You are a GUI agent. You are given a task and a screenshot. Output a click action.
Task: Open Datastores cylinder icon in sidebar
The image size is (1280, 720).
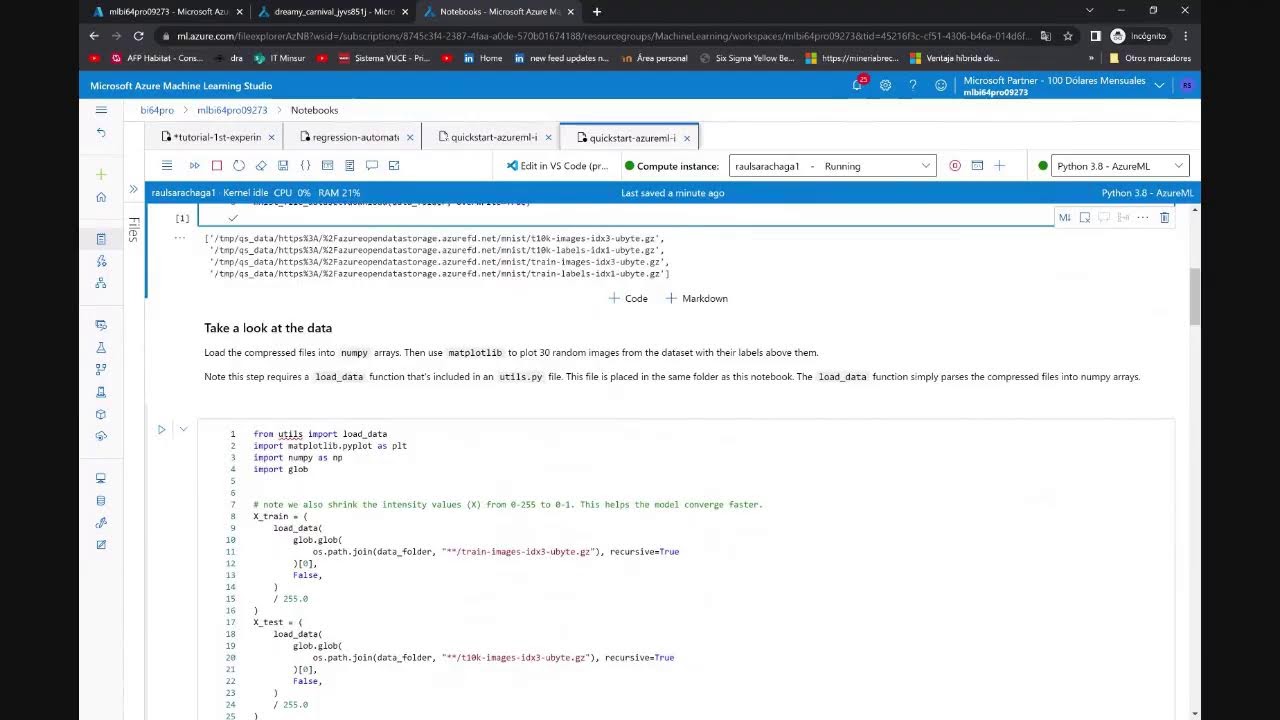click(x=101, y=500)
